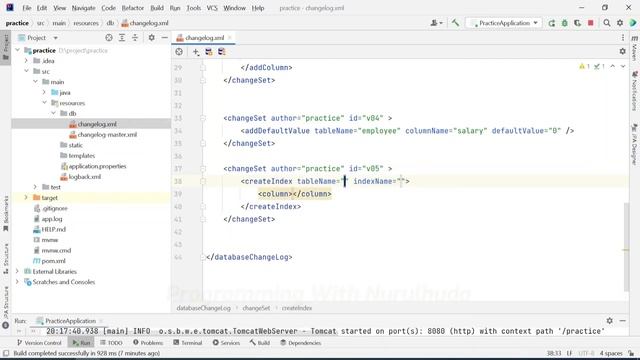Open the Problems tool window
The height and width of the screenshot is (360, 640).
(x=148, y=343)
